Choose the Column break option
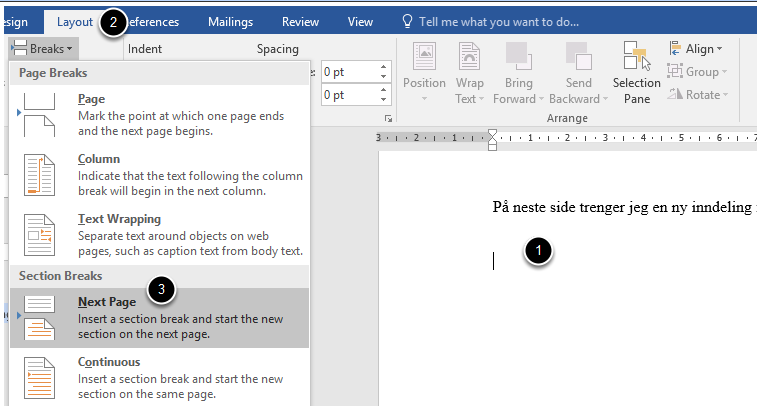This screenshot has height=406, width=757. pos(159,175)
